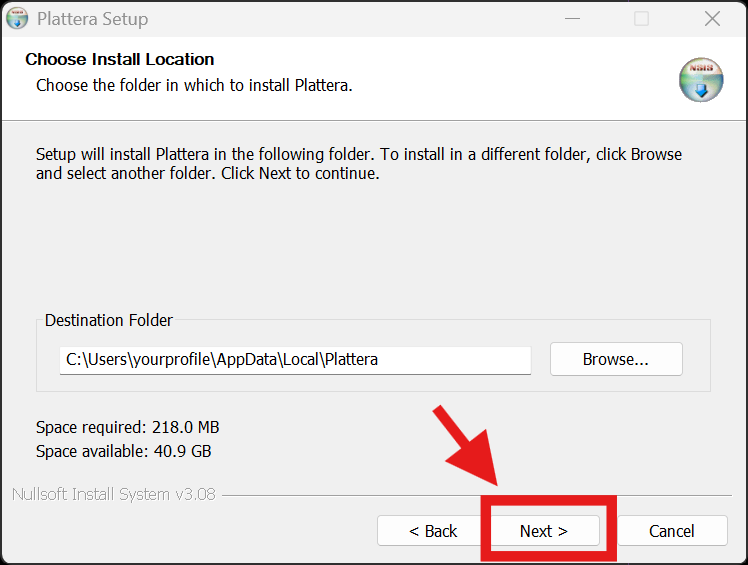Select the "Space available: 40.9 GB" text

click(x=124, y=451)
